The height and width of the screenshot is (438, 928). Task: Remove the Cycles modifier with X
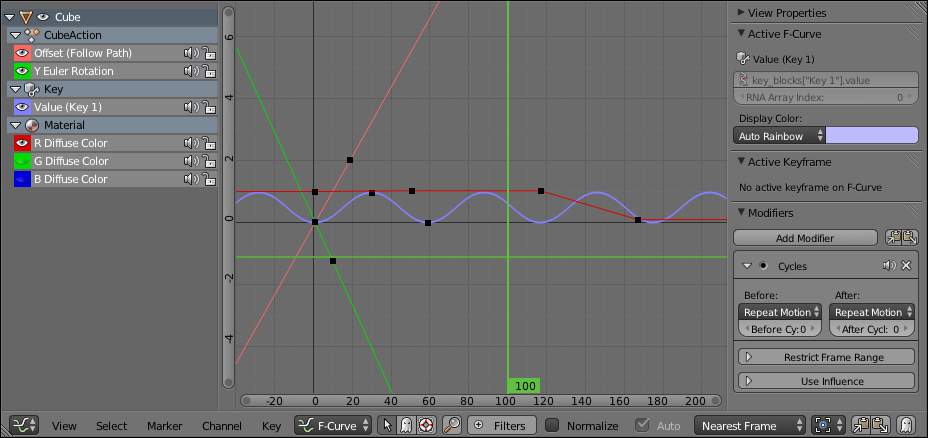[906, 266]
